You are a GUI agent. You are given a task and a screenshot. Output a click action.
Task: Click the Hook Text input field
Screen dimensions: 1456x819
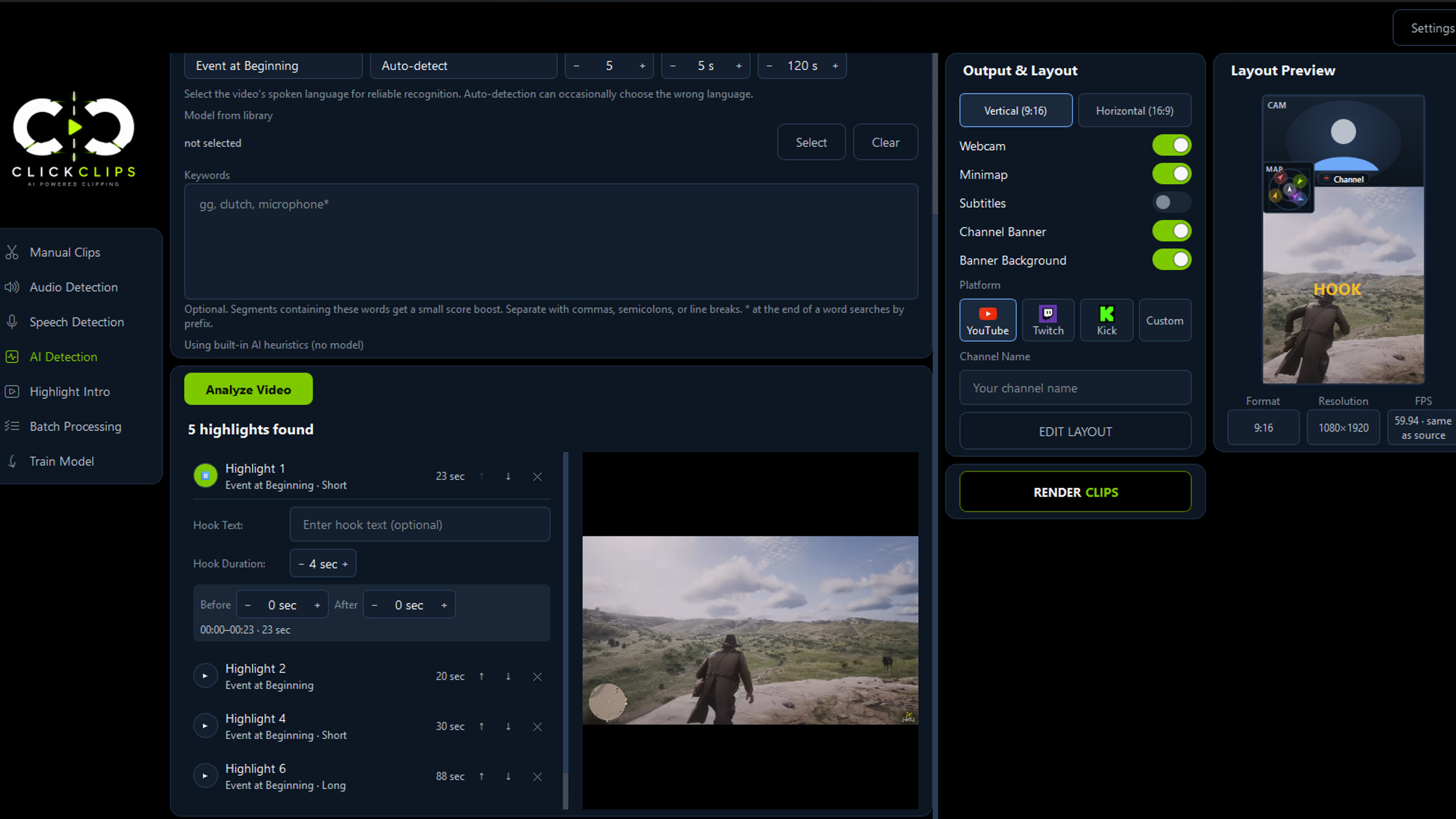[x=420, y=524]
